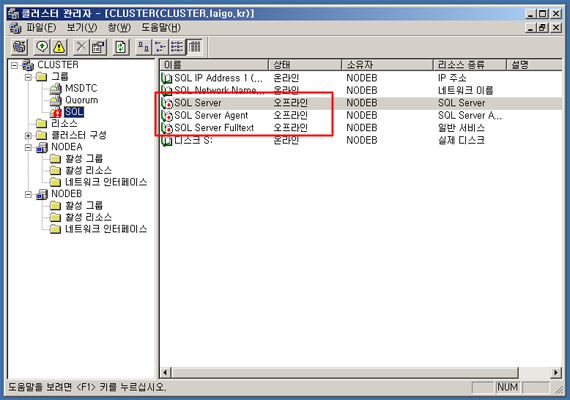Click the NODEA server icon
Viewport: 570px width, 400px height.
pos(42,147)
